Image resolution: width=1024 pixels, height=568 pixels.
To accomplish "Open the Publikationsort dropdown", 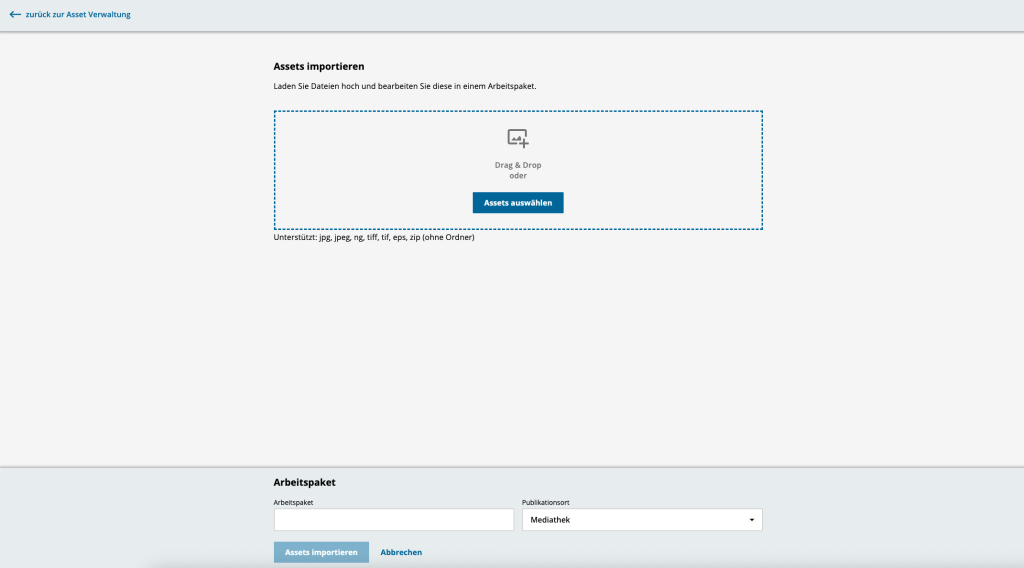I will 641,520.
